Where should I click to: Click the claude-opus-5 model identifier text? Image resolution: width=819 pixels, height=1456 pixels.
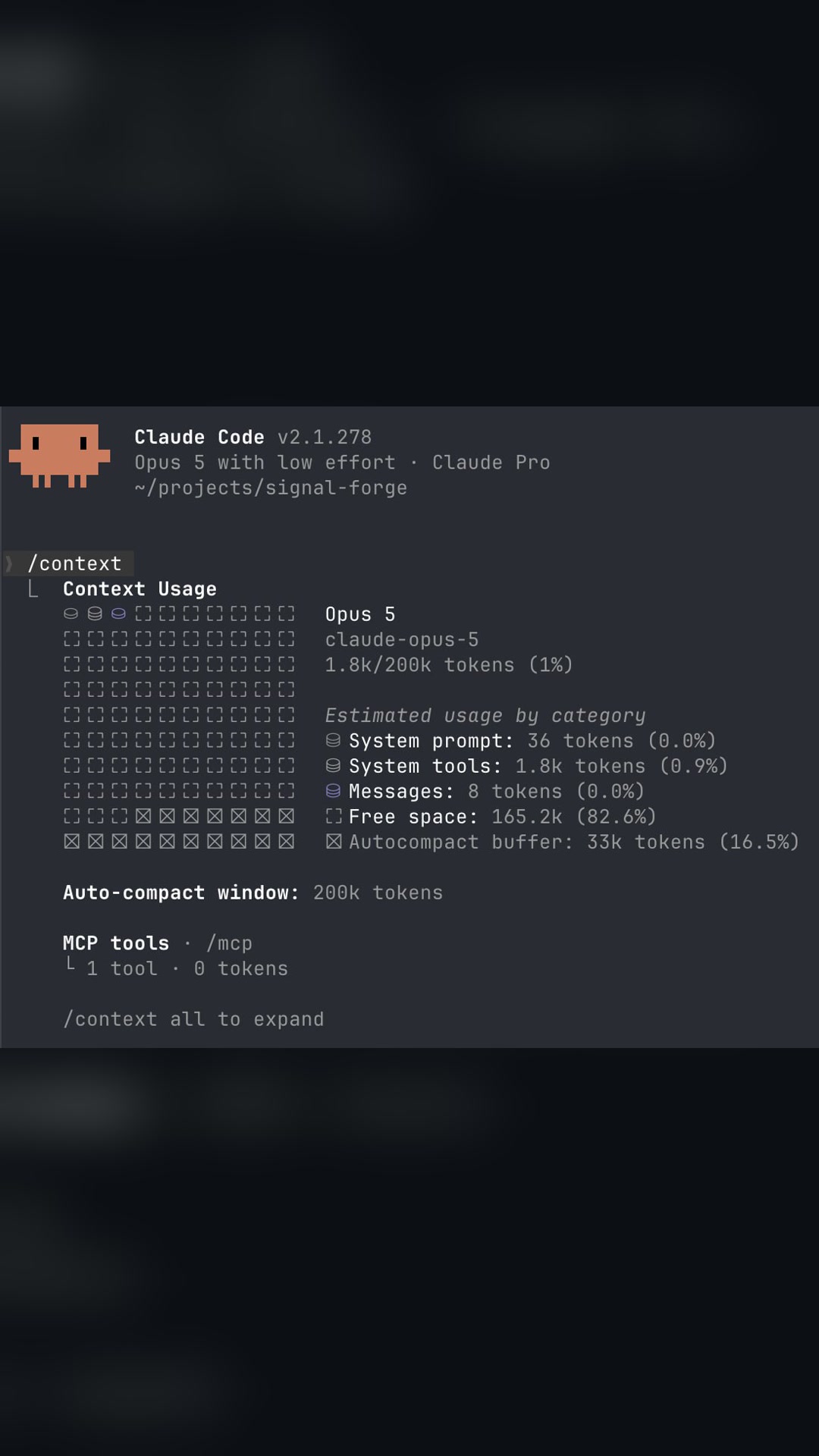[x=402, y=640]
